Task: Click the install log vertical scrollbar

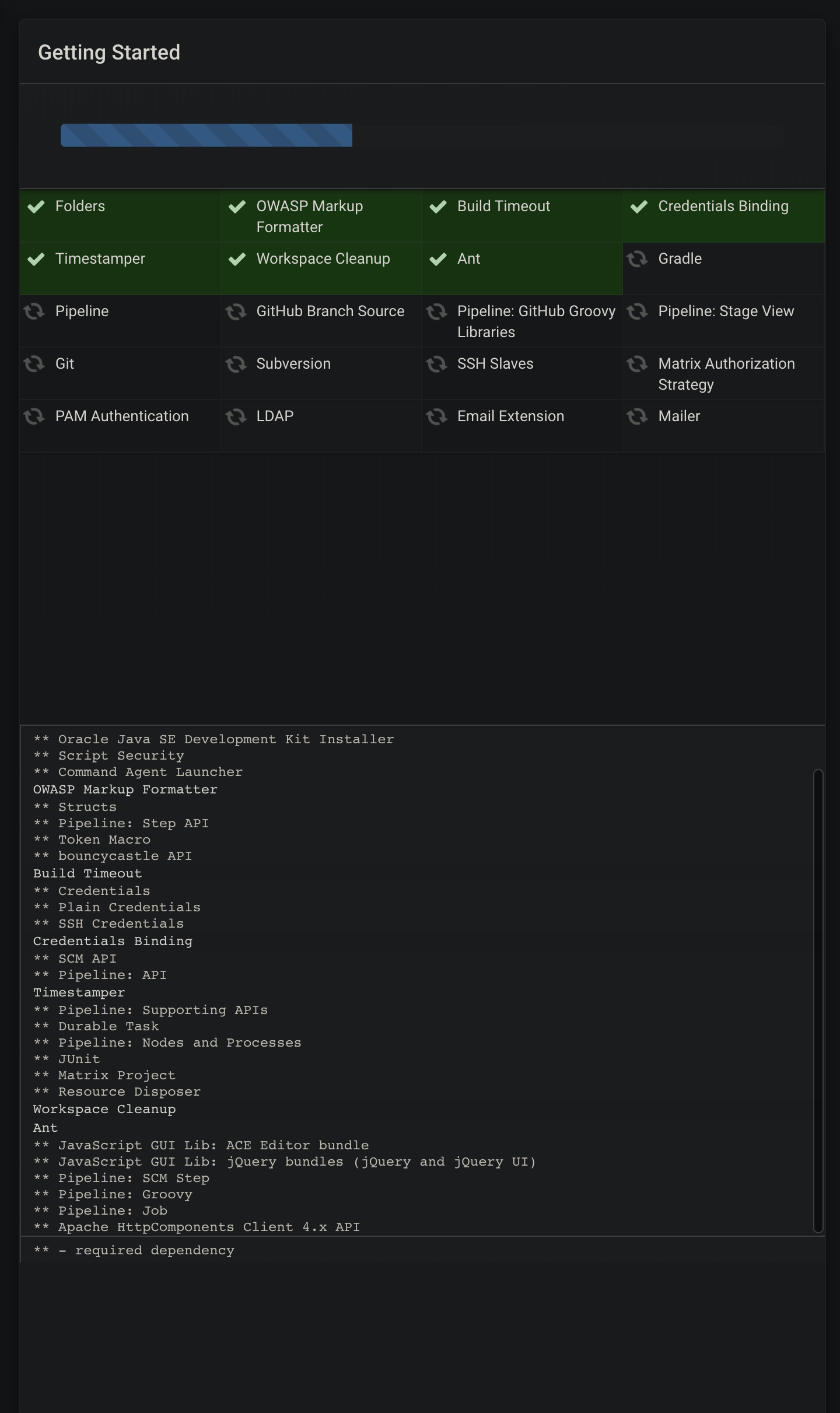Action: (x=818, y=1001)
